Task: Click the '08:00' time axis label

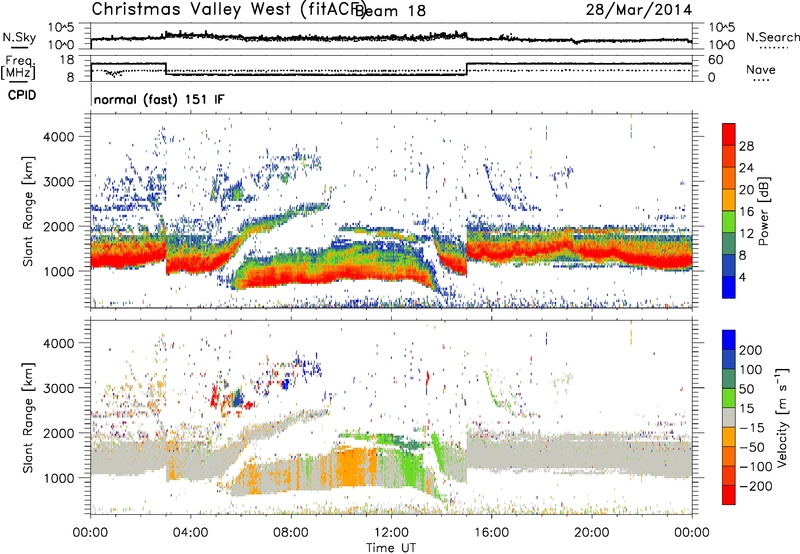Action: click(291, 533)
